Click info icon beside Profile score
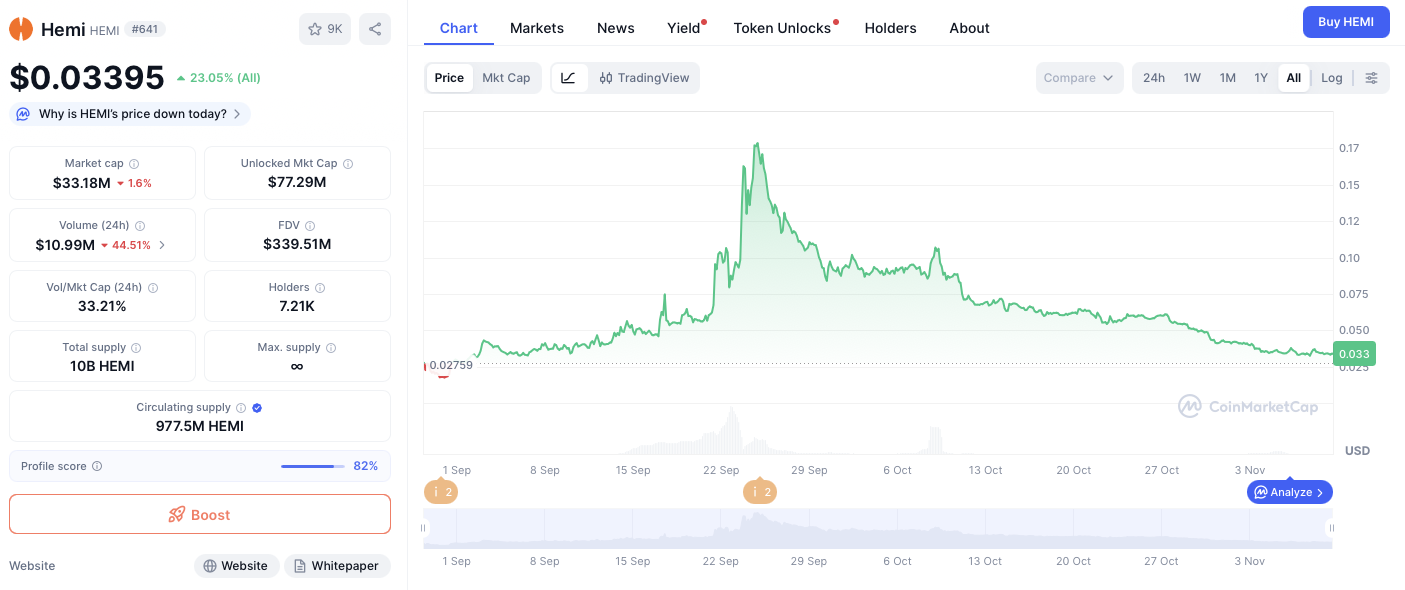The image size is (1405, 590). pos(97,466)
